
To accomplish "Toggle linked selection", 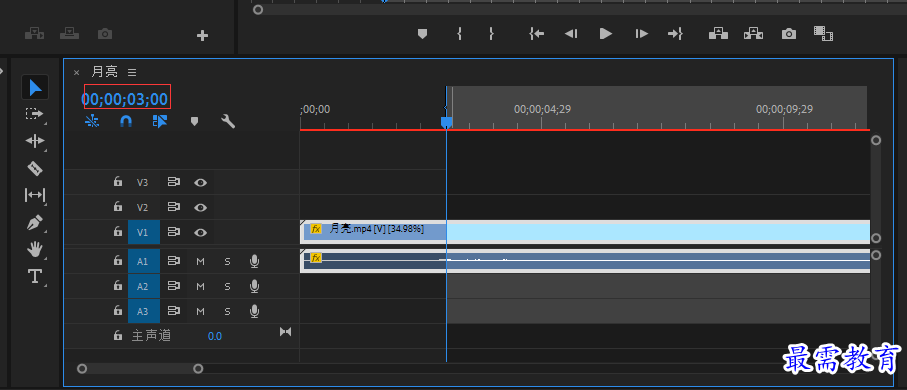I will 160,121.
